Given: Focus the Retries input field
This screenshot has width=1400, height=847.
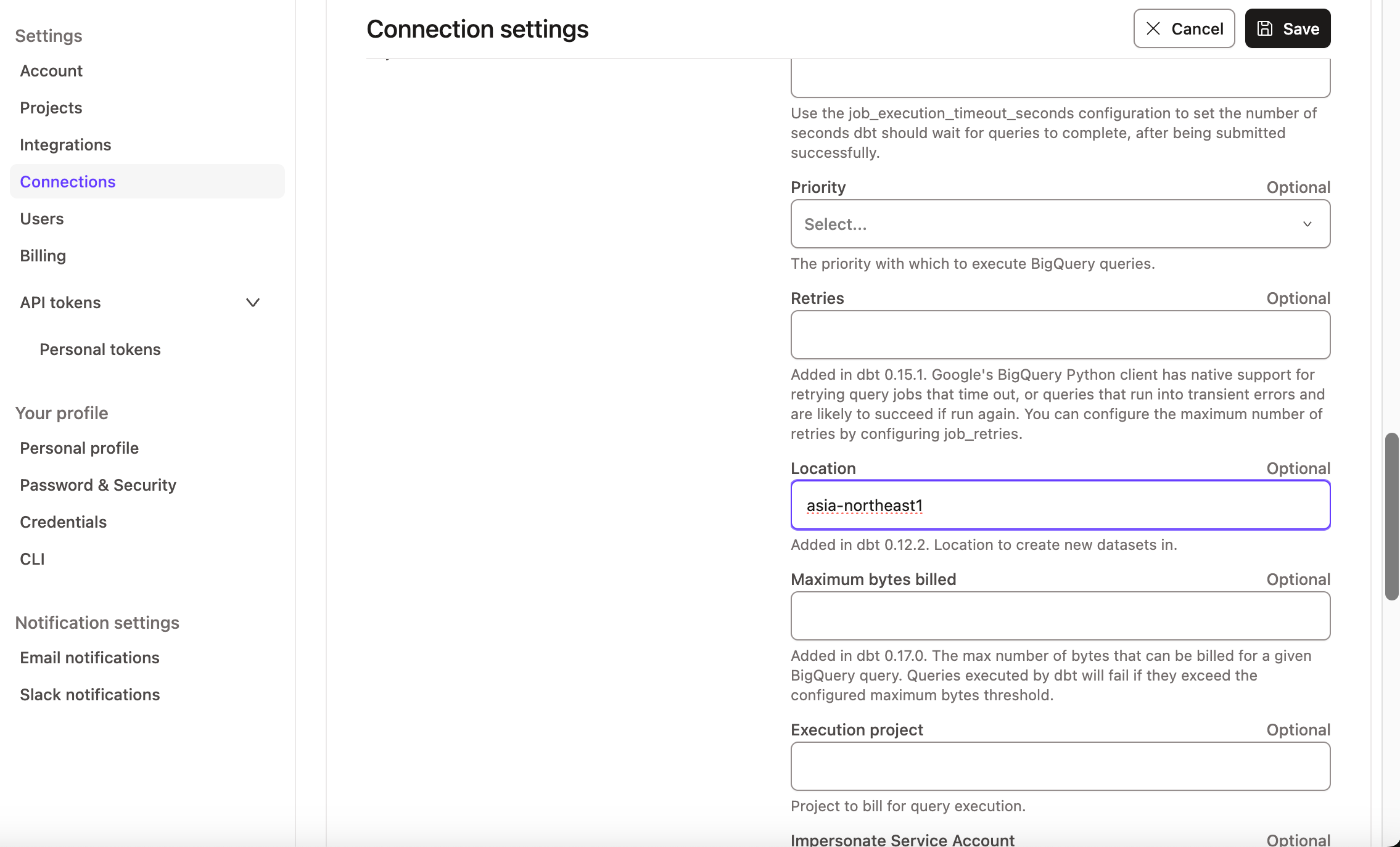Looking at the screenshot, I should (1060, 335).
